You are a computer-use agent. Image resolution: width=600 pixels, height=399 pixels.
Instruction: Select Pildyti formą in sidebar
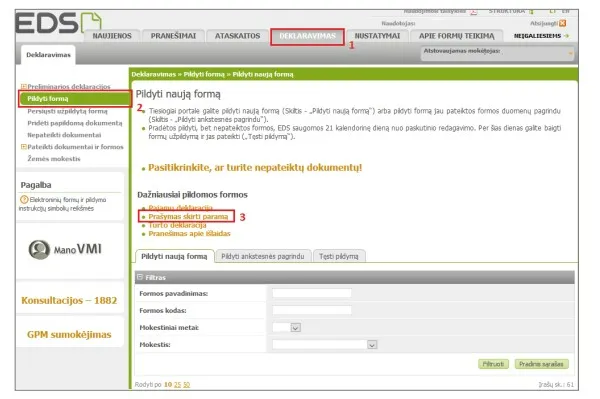[x=75, y=99]
